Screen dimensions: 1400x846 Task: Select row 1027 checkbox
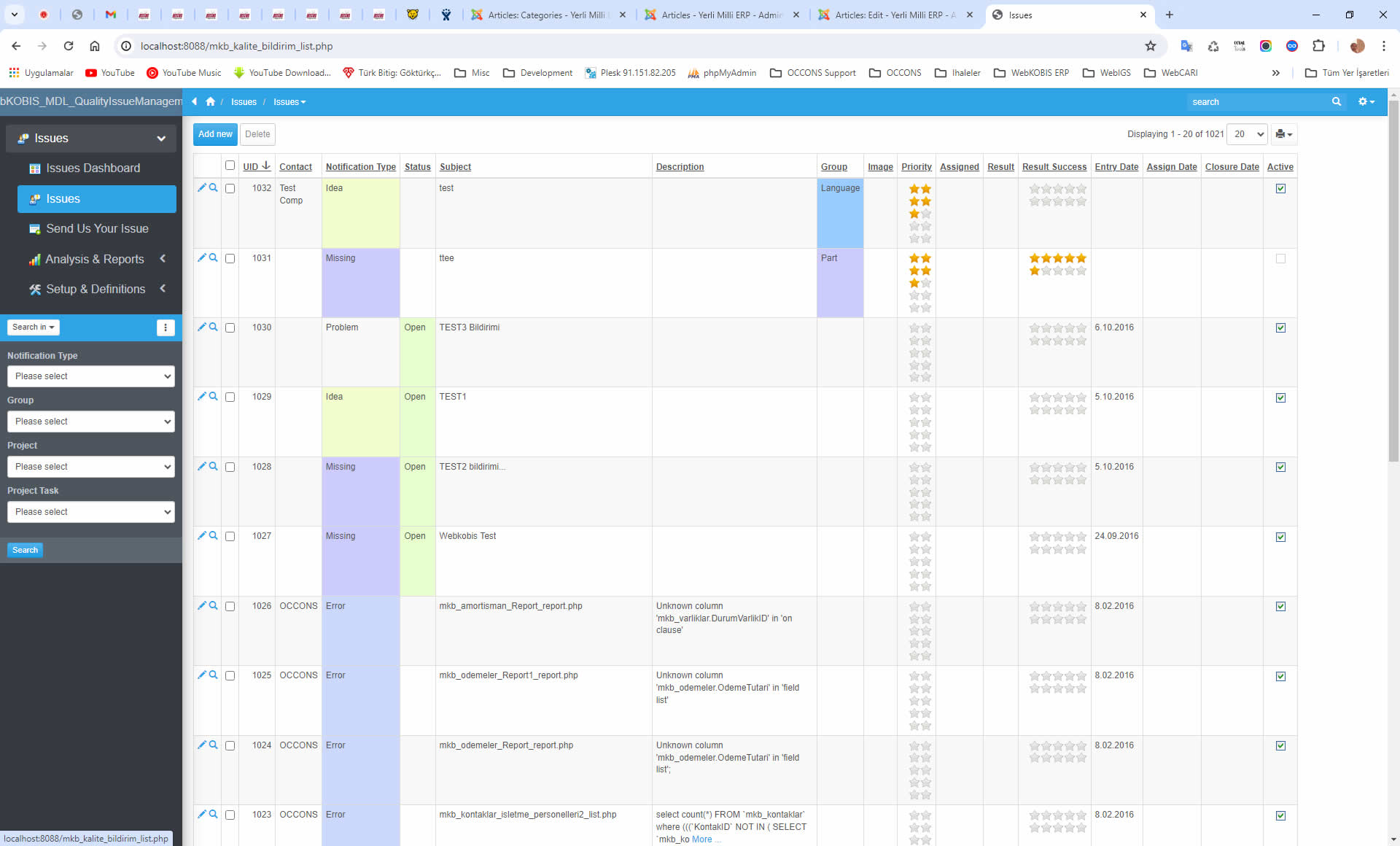coord(230,537)
